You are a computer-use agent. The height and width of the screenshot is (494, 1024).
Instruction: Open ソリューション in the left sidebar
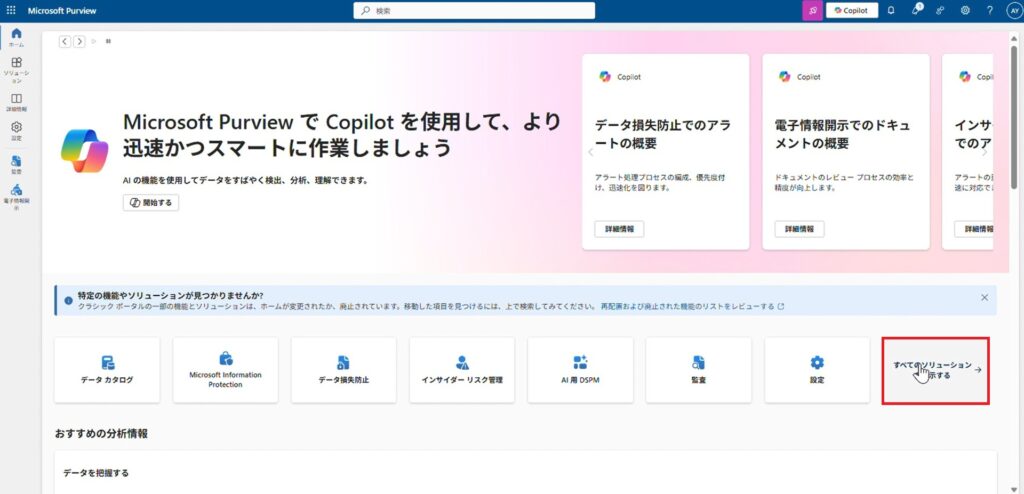[x=16, y=70]
